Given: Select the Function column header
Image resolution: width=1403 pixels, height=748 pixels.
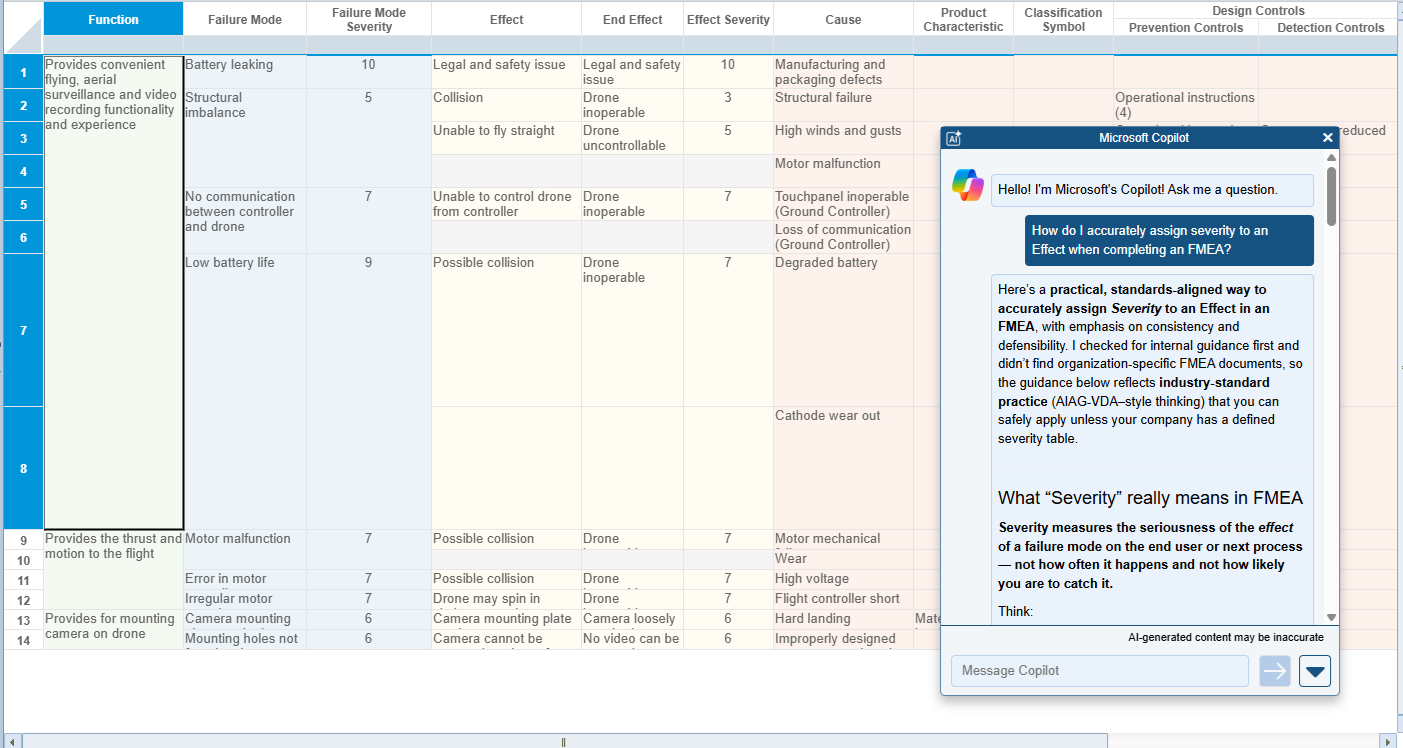Looking at the screenshot, I should (113, 18).
